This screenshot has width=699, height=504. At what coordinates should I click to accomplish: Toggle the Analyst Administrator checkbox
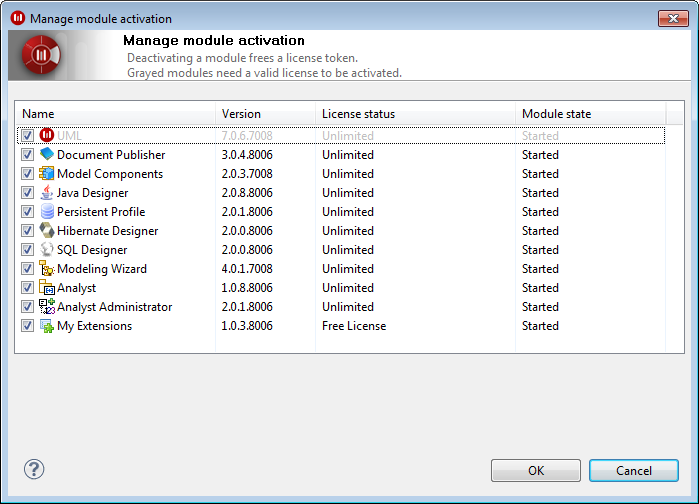tap(27, 307)
